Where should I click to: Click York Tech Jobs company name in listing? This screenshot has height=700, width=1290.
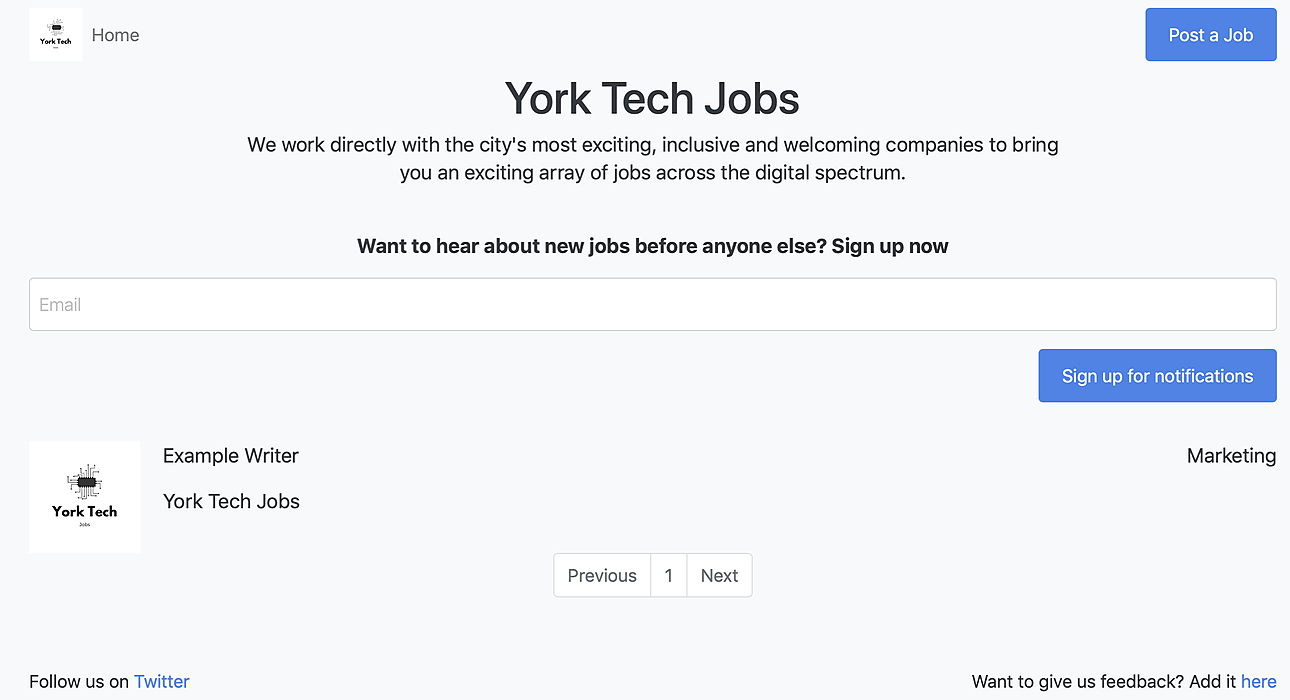point(231,502)
